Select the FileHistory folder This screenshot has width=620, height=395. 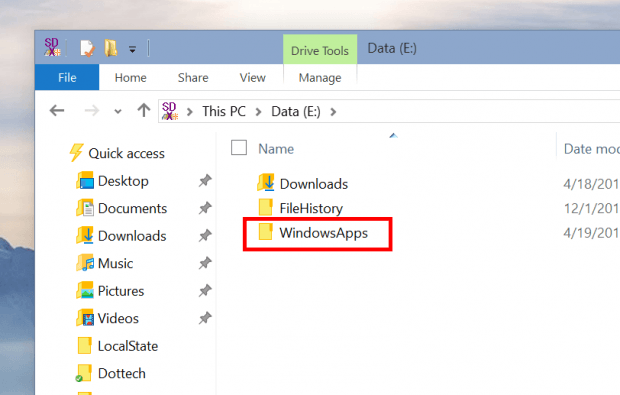pyautogui.click(x=311, y=208)
